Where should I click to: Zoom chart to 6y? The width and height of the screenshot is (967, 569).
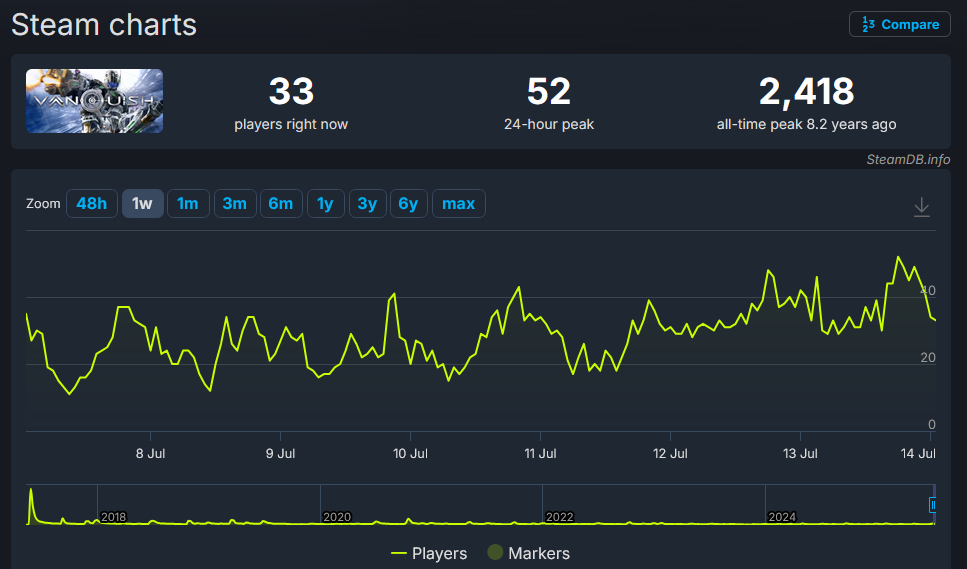pyautogui.click(x=408, y=203)
